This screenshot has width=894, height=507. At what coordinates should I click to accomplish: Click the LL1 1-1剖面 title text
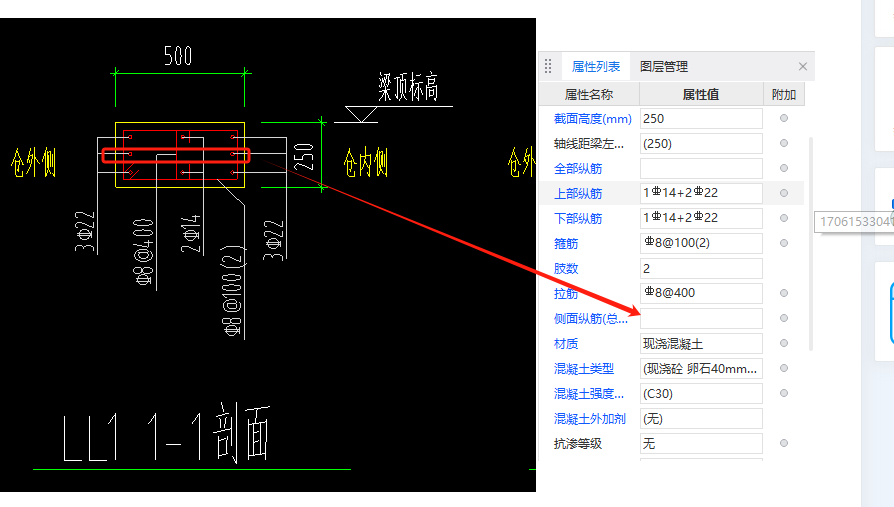(x=166, y=433)
